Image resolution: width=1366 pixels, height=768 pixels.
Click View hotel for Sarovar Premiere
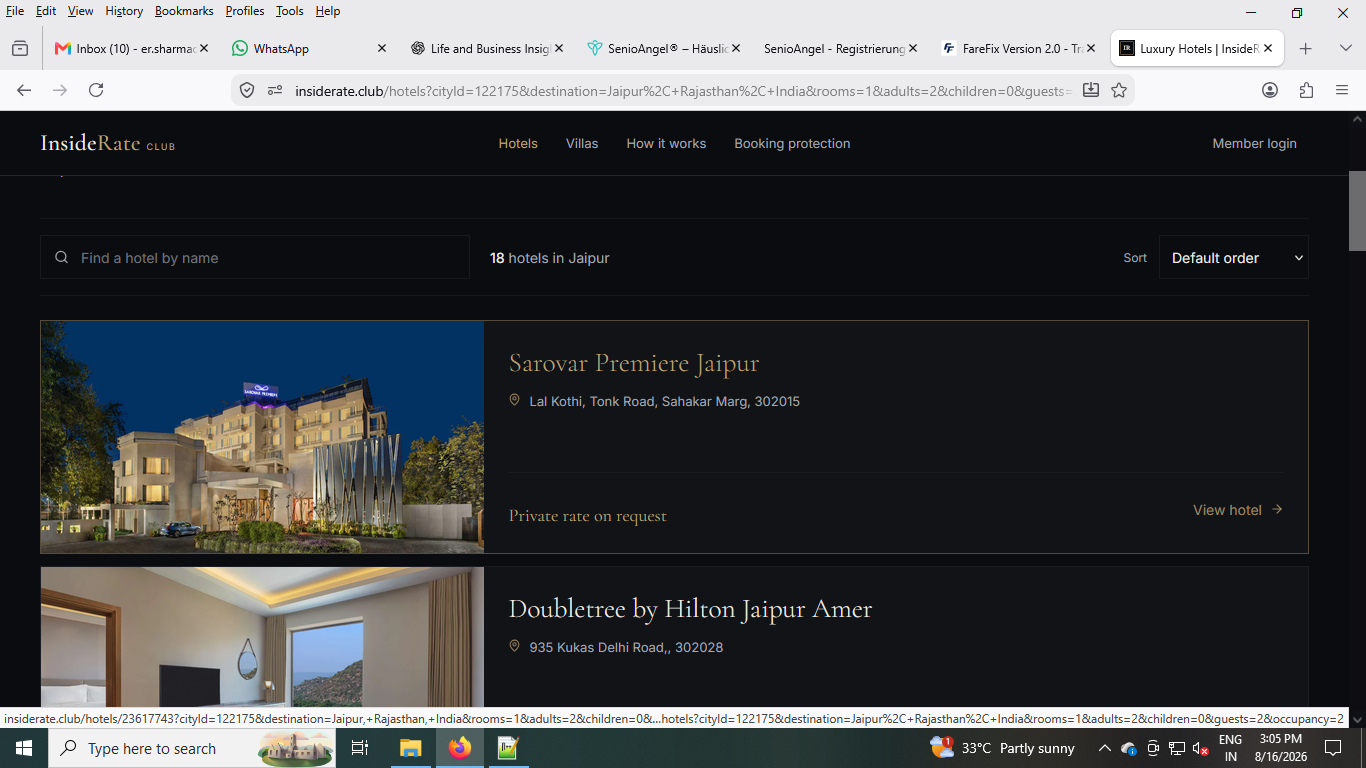click(x=1237, y=510)
